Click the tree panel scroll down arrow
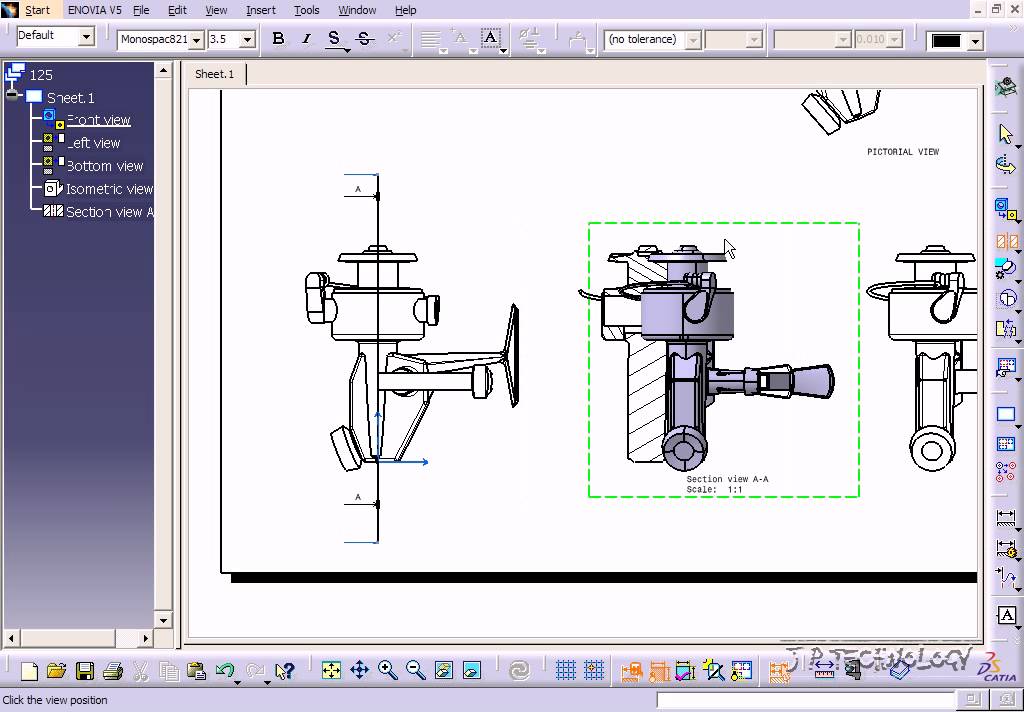 [163, 620]
